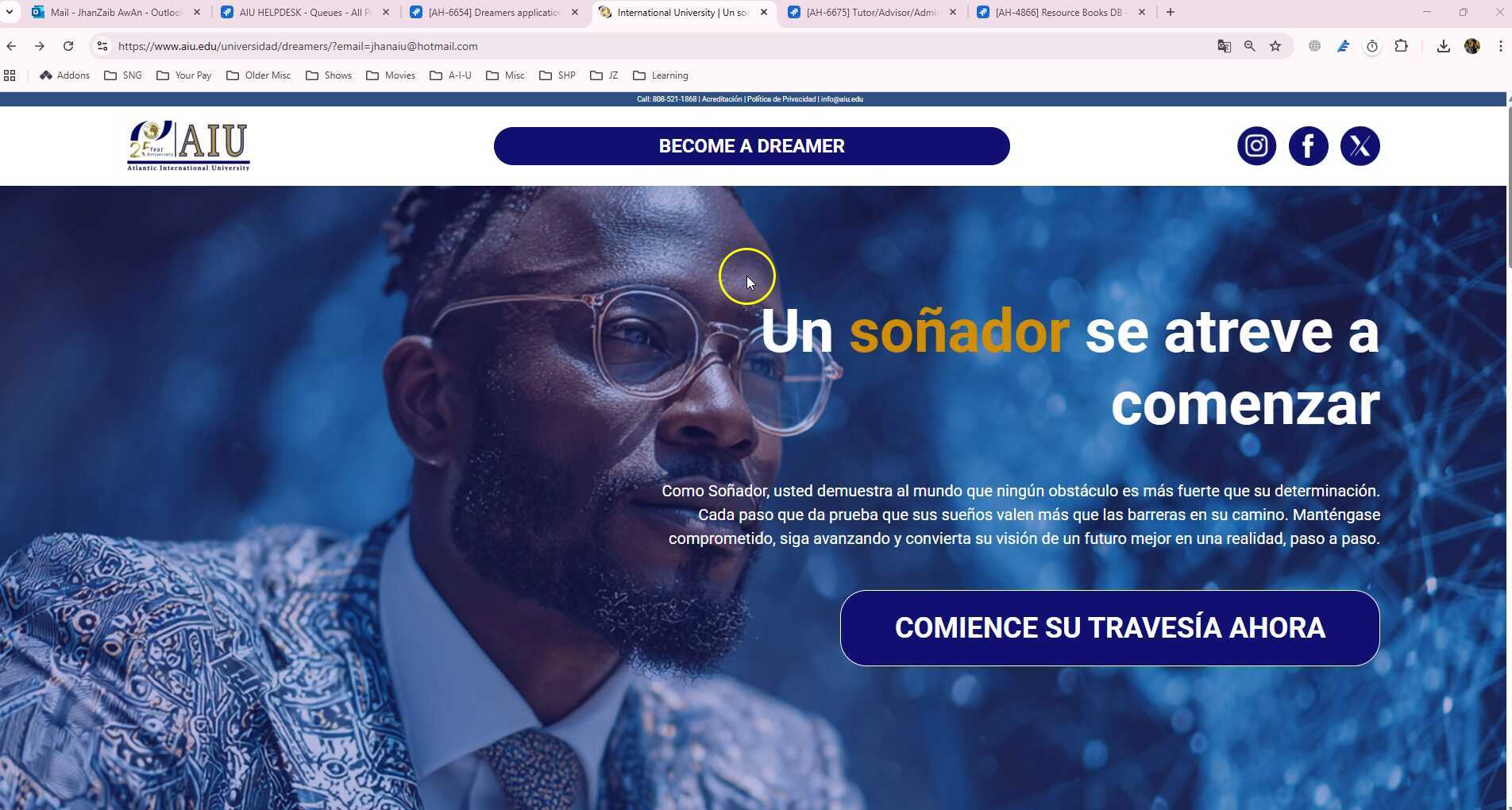This screenshot has height=810, width=1512.
Task: Click the URL address bar field
Action: (659, 46)
